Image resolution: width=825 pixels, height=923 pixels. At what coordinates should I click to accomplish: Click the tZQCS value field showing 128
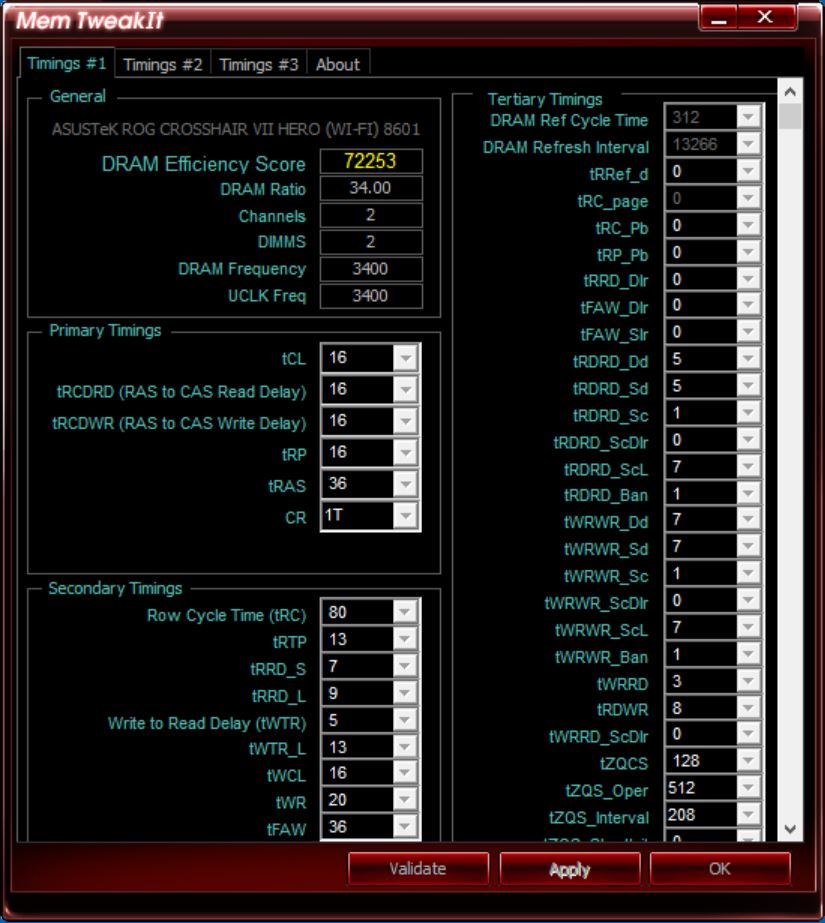pyautogui.click(x=701, y=761)
